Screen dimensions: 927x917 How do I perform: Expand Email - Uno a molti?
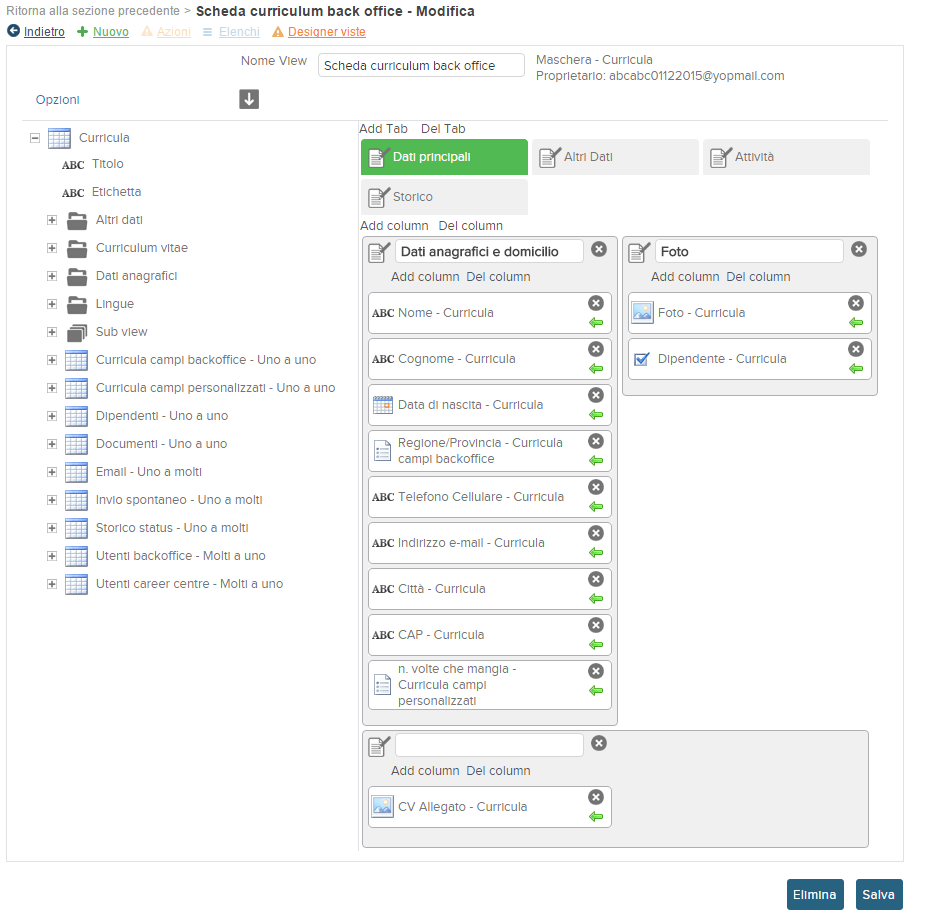click(52, 472)
